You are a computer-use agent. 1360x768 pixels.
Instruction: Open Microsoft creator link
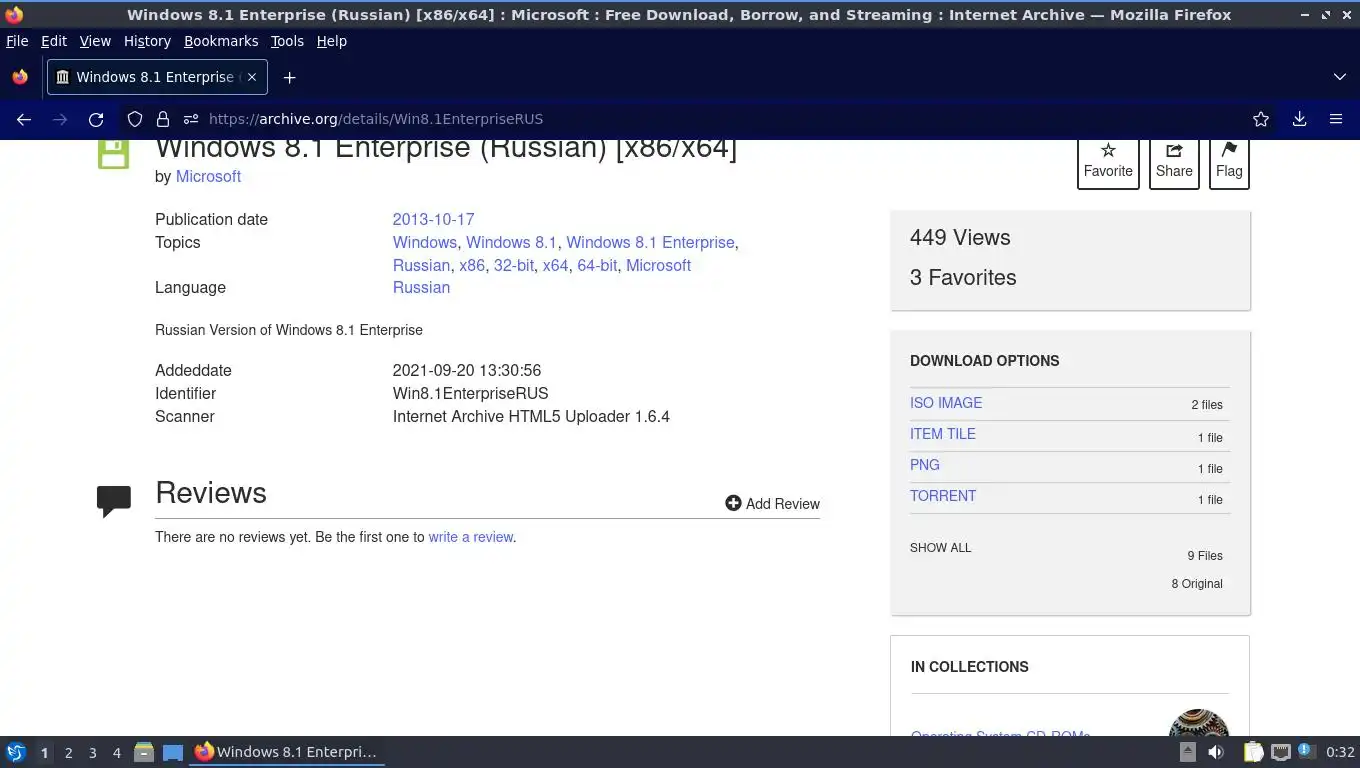pyautogui.click(x=208, y=176)
